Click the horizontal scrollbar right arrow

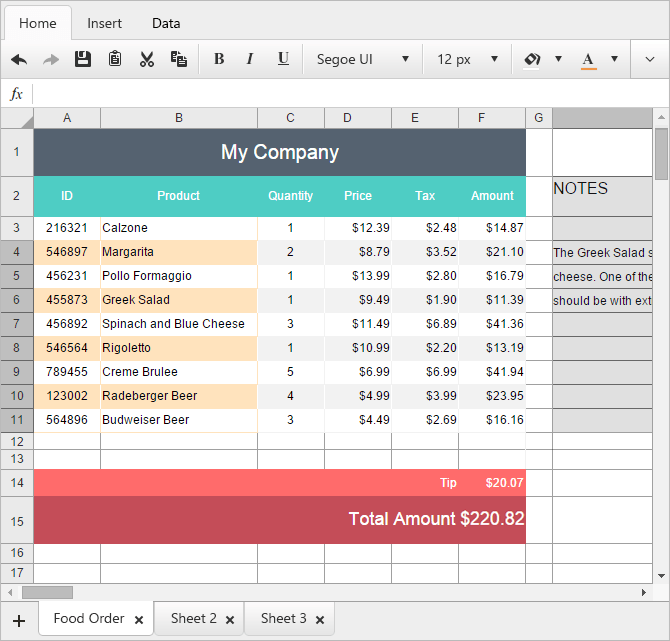(644, 592)
